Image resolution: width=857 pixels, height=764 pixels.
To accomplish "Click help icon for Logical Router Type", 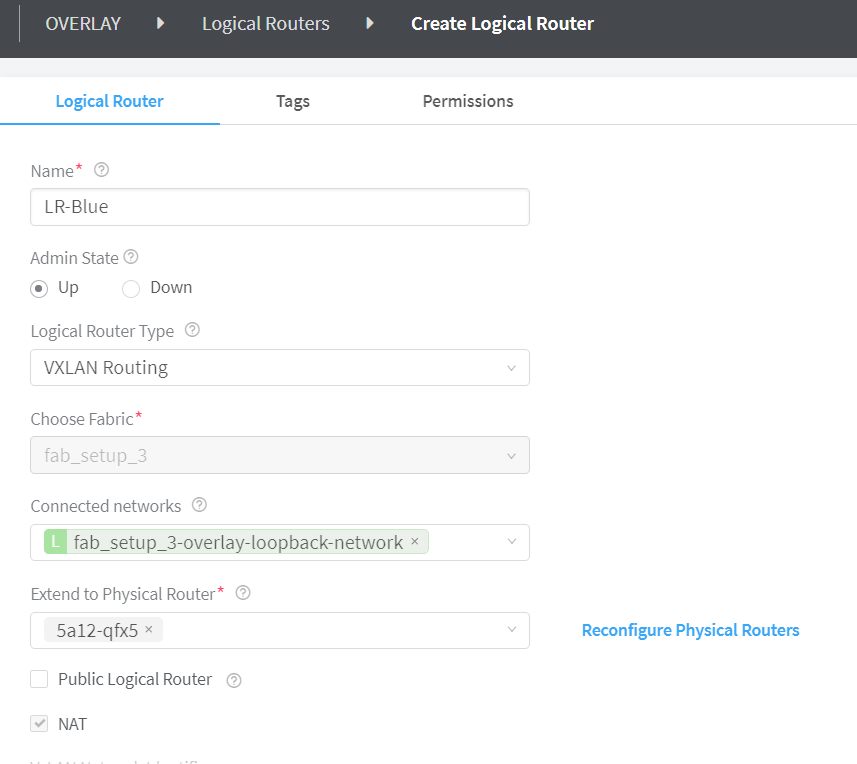I will pos(192,330).
